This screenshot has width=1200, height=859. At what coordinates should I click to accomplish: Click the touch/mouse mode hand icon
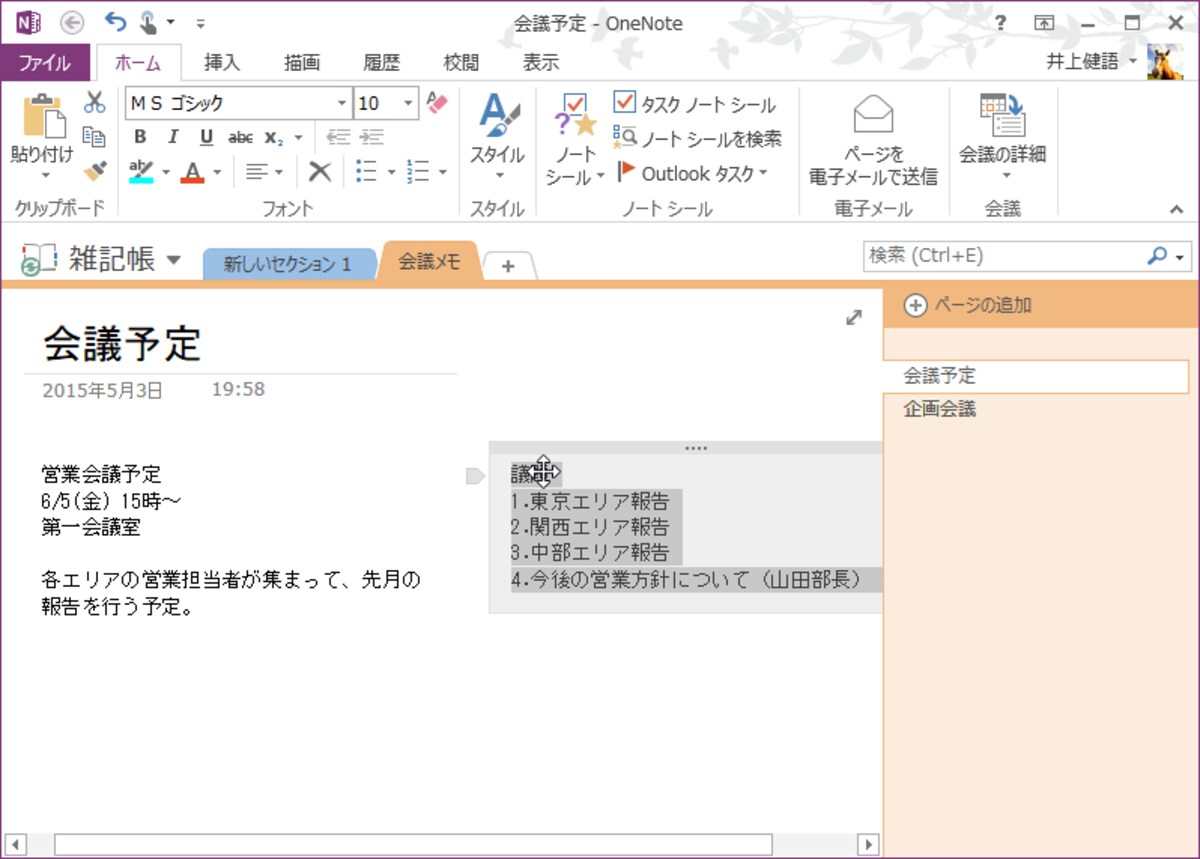coord(148,21)
